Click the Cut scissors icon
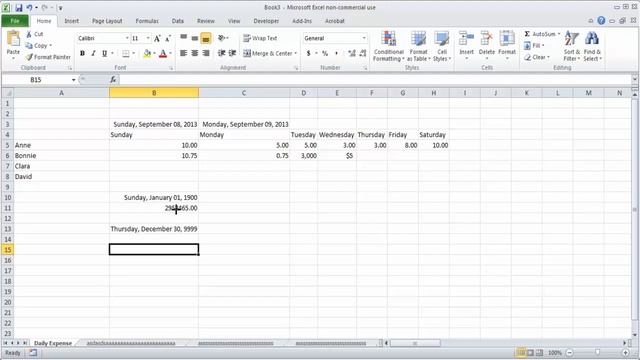This screenshot has width=640, height=360. pyautogui.click(x=29, y=34)
